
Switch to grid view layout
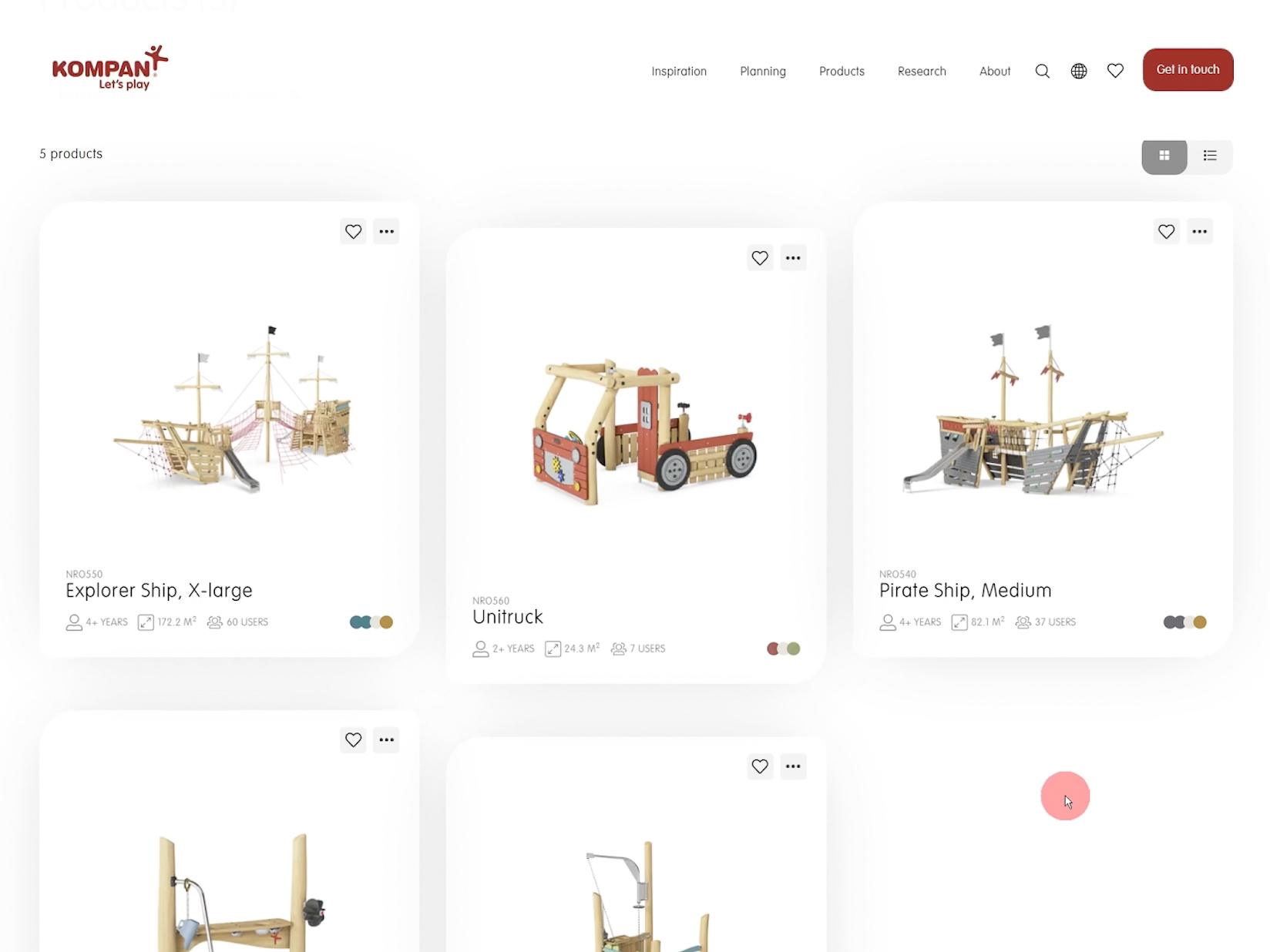[x=1164, y=156]
